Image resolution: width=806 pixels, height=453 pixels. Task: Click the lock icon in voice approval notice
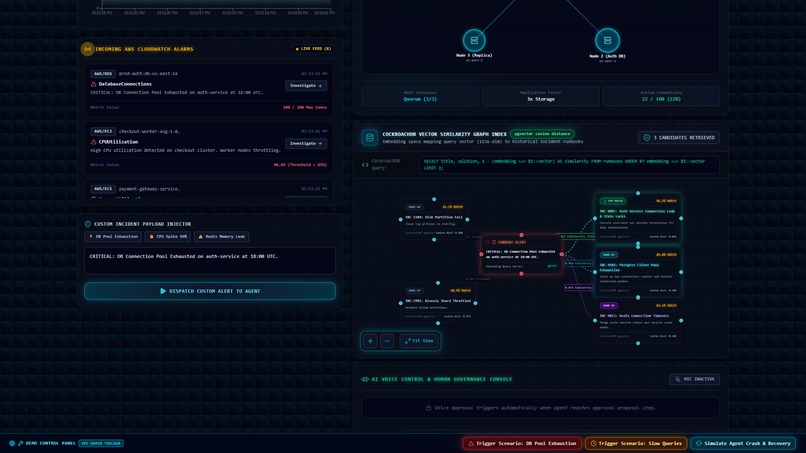[x=428, y=408]
